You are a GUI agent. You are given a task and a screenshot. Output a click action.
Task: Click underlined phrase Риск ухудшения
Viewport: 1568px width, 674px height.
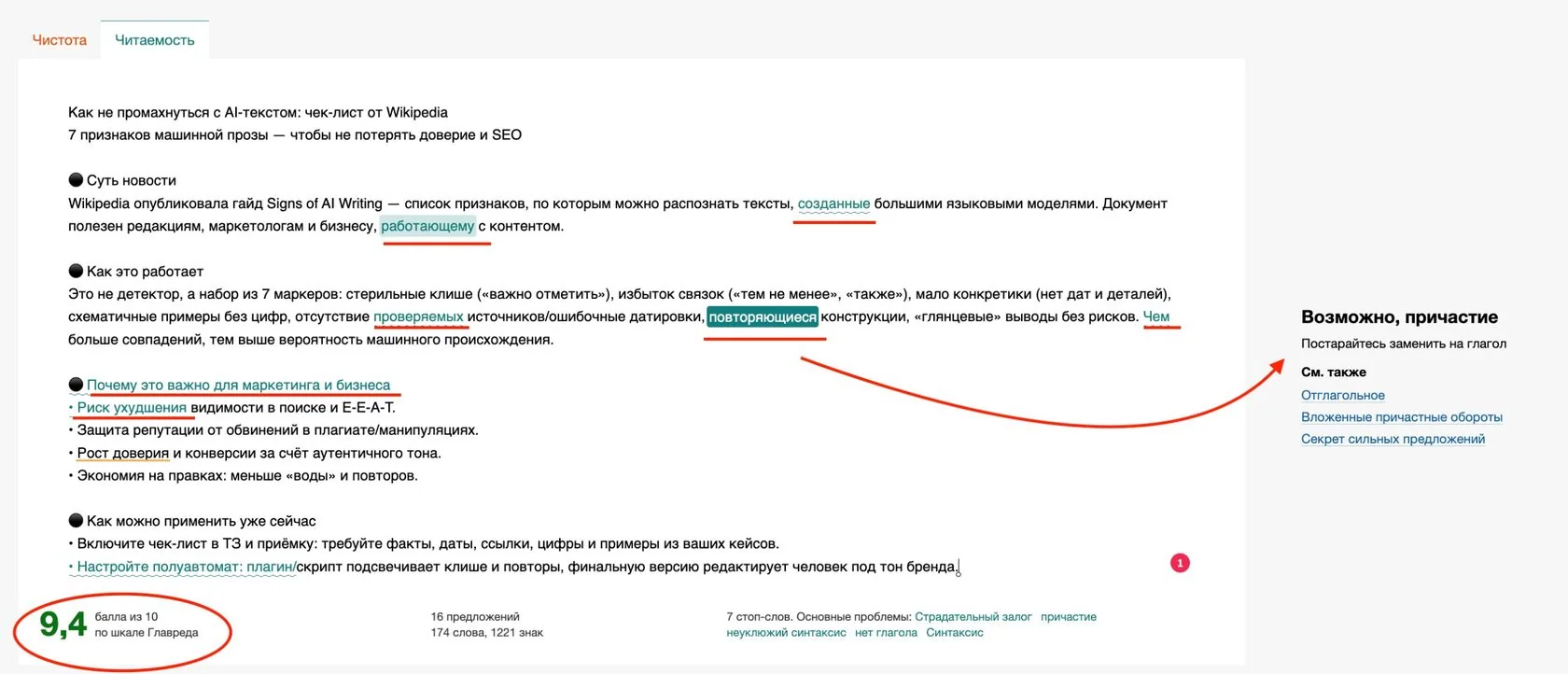pos(132,408)
